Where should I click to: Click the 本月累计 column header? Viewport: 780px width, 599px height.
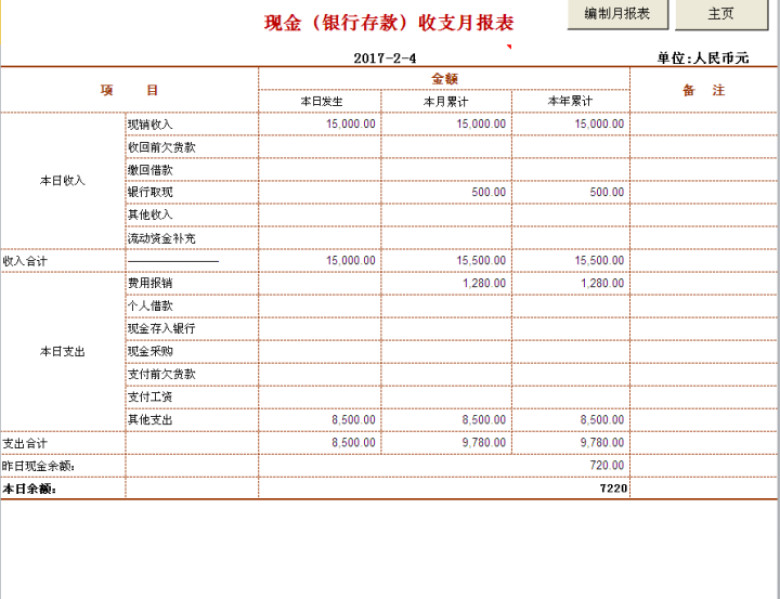click(446, 101)
